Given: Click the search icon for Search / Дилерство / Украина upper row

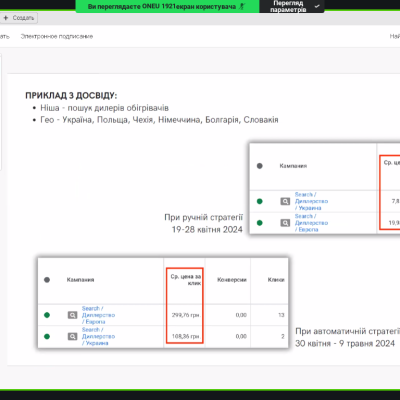Looking at the screenshot, I should point(285,201).
